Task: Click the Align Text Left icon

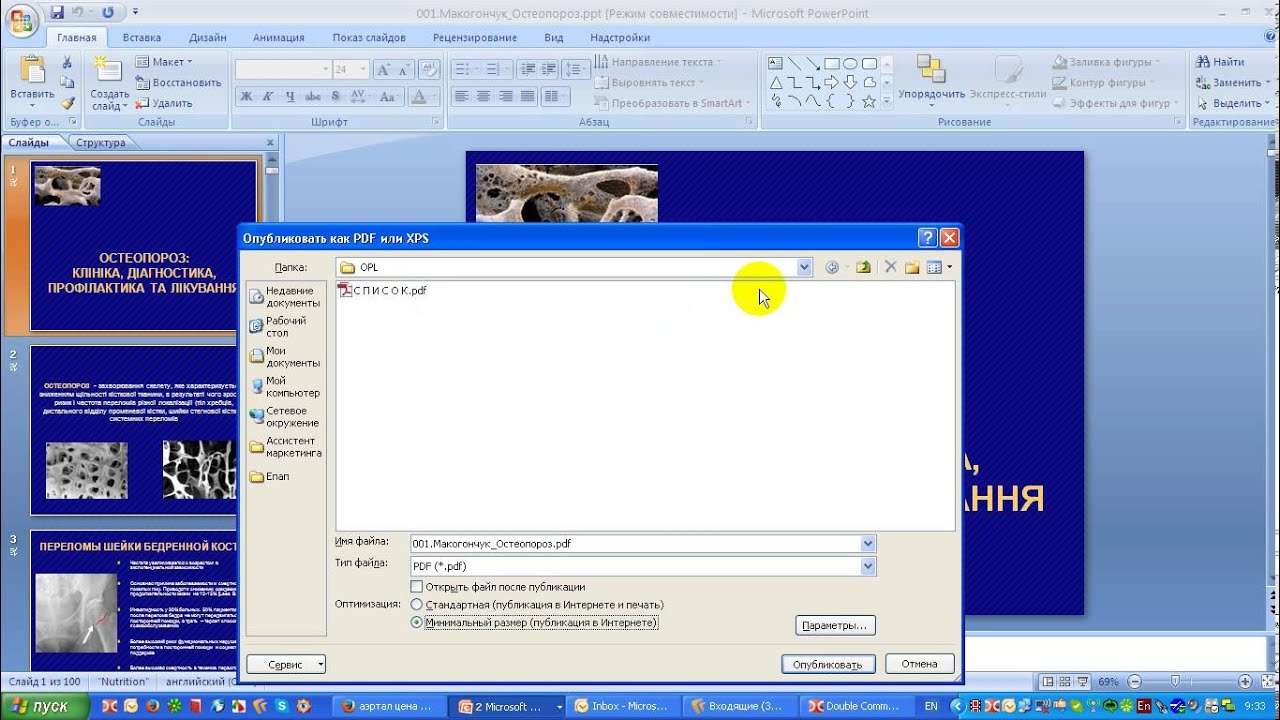Action: [462, 96]
